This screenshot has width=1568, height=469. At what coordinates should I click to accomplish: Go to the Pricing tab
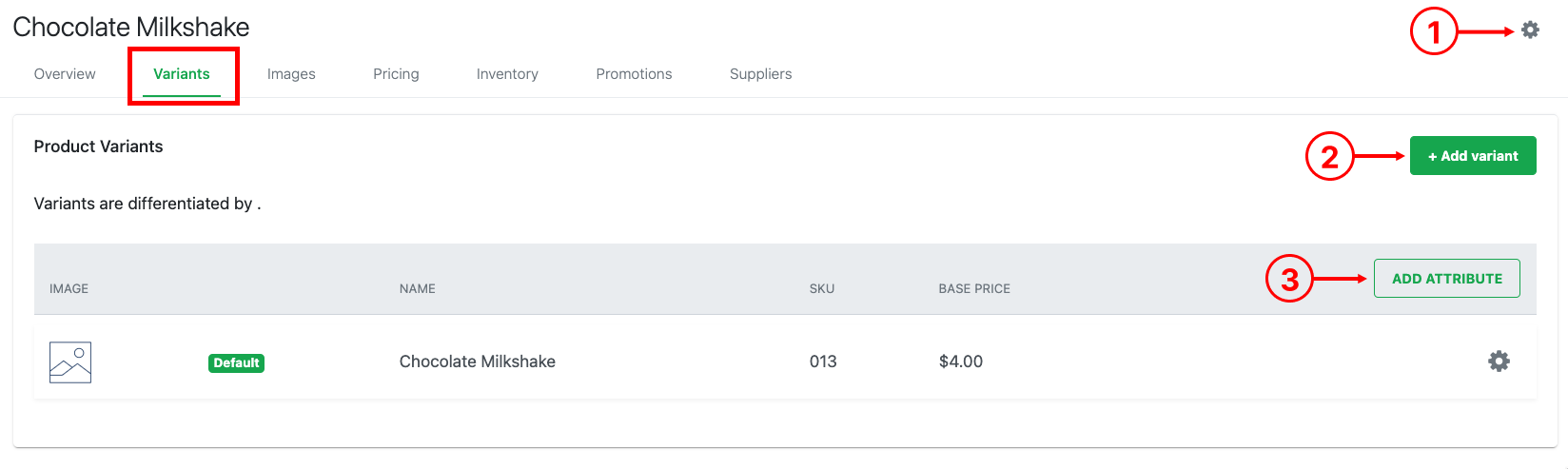(x=396, y=74)
